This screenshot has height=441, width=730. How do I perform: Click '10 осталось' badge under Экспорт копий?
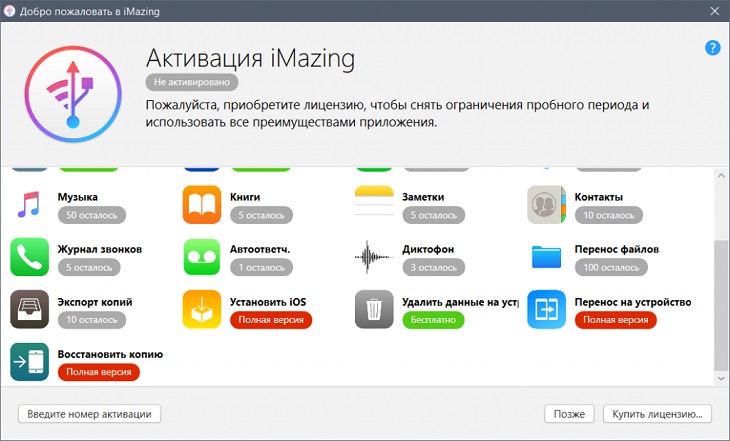[x=92, y=320]
